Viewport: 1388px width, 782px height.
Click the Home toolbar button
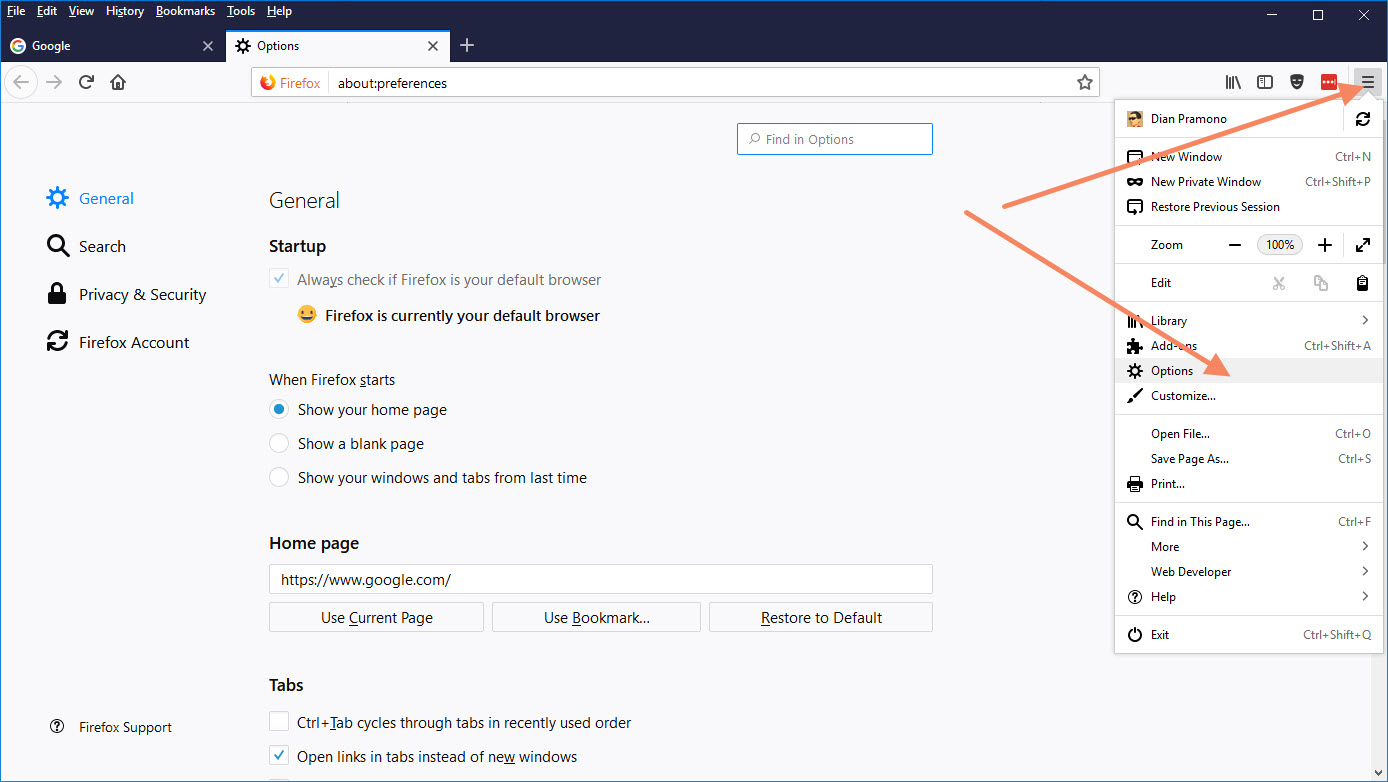pyautogui.click(x=118, y=82)
